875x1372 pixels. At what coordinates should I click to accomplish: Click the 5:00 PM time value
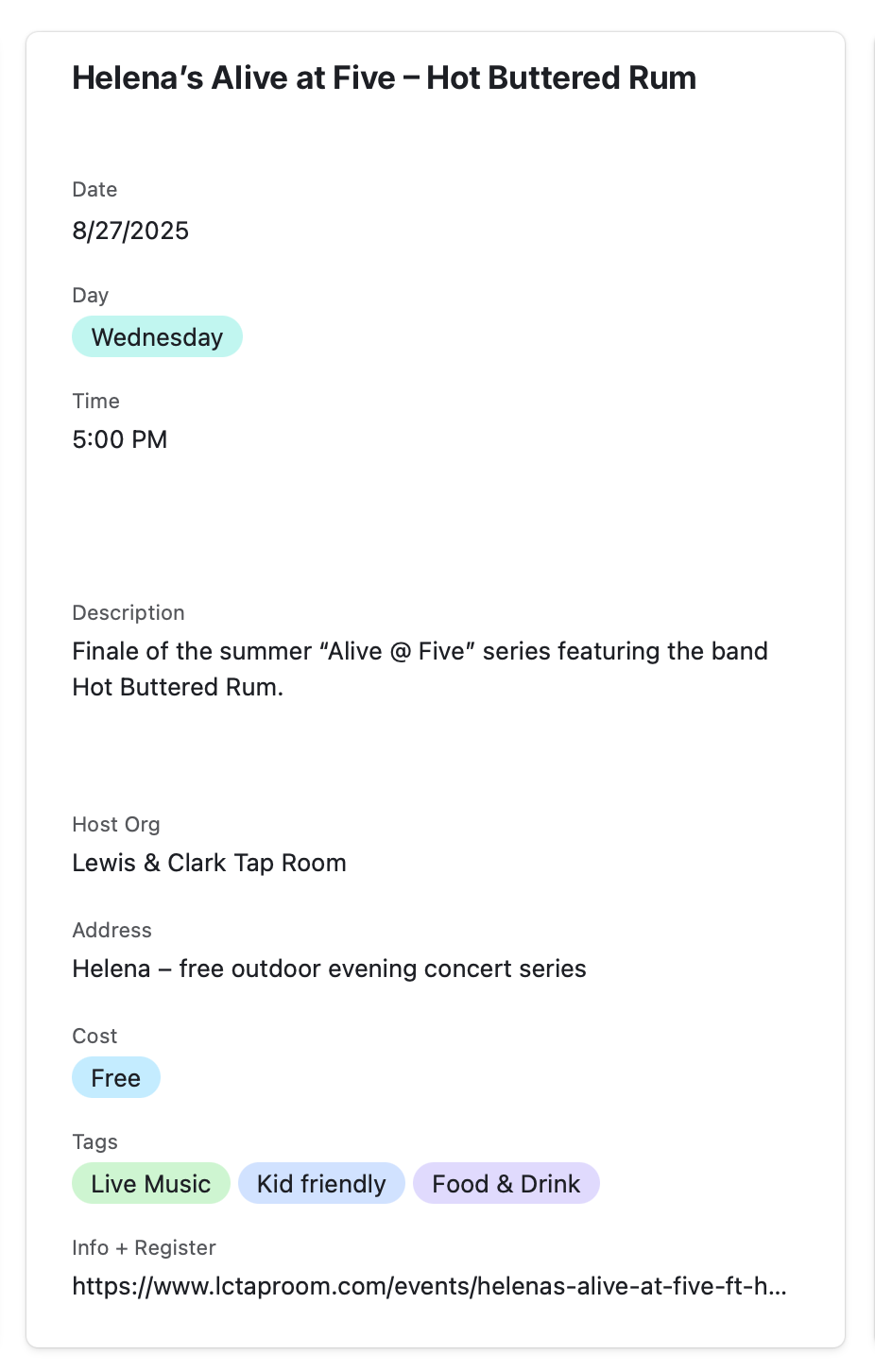pos(120,439)
